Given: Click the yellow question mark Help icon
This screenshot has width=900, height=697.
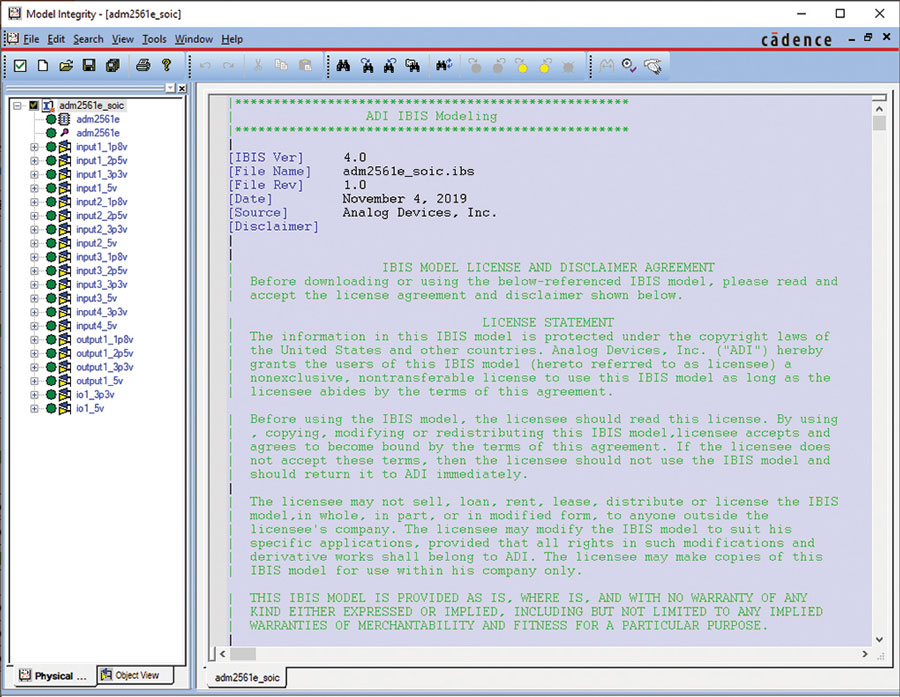Looking at the screenshot, I should 166,66.
